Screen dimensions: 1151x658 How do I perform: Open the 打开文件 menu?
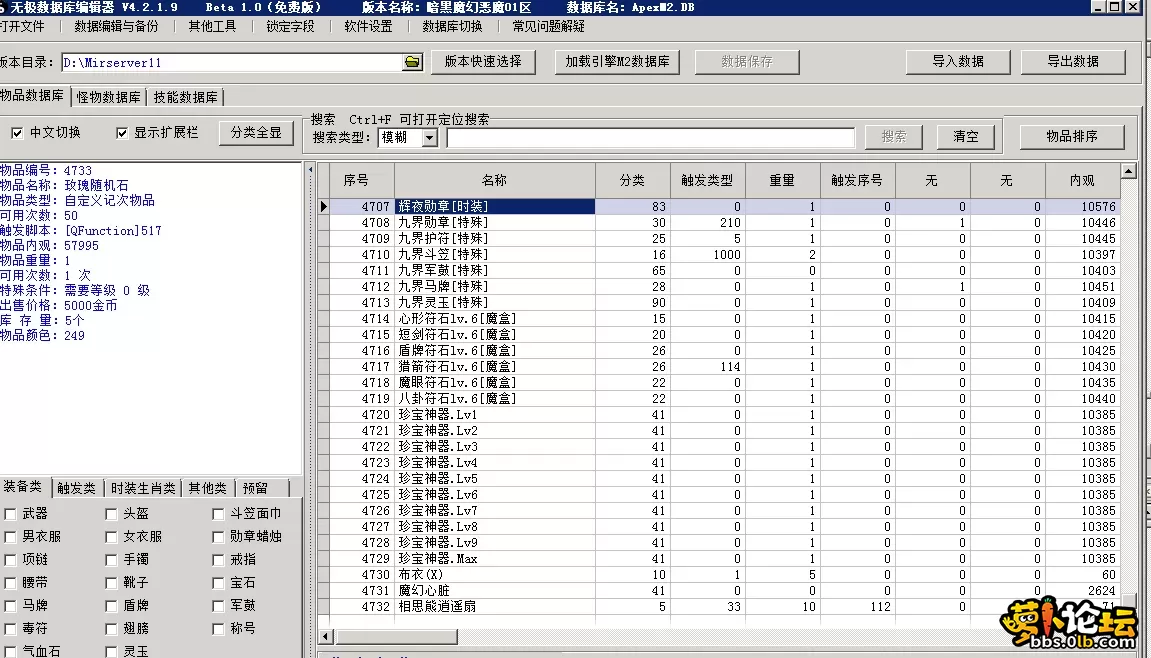tap(21, 26)
